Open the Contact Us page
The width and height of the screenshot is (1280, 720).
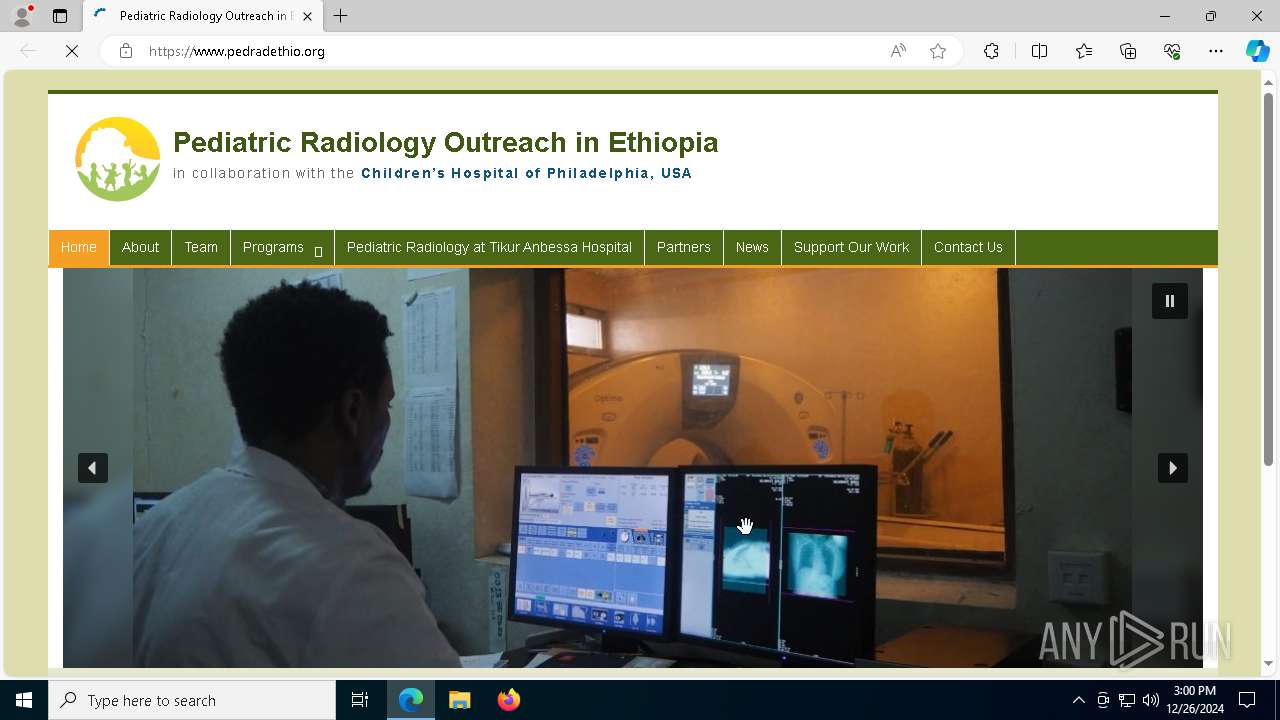968,247
